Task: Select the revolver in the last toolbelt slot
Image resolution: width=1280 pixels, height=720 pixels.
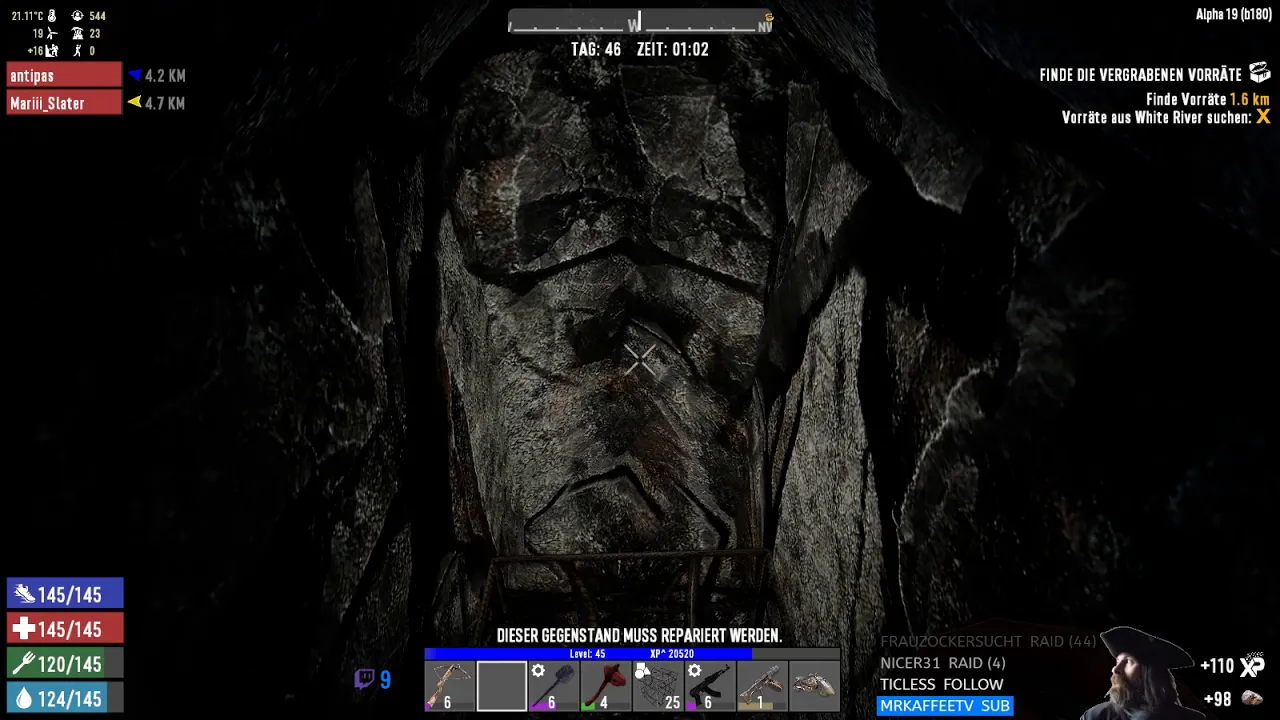Action: [x=814, y=686]
